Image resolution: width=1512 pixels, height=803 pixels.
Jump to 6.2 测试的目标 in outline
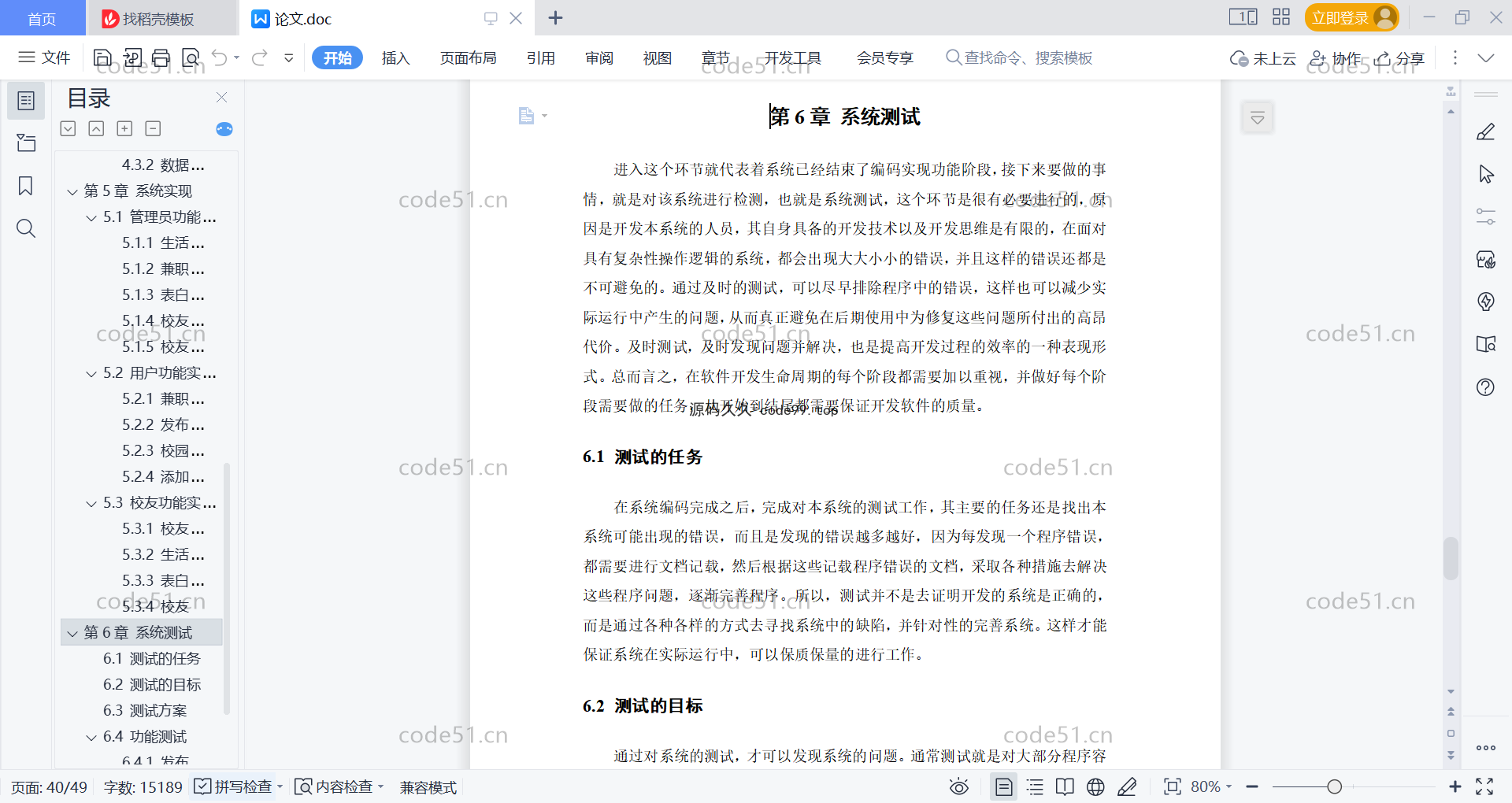[152, 685]
